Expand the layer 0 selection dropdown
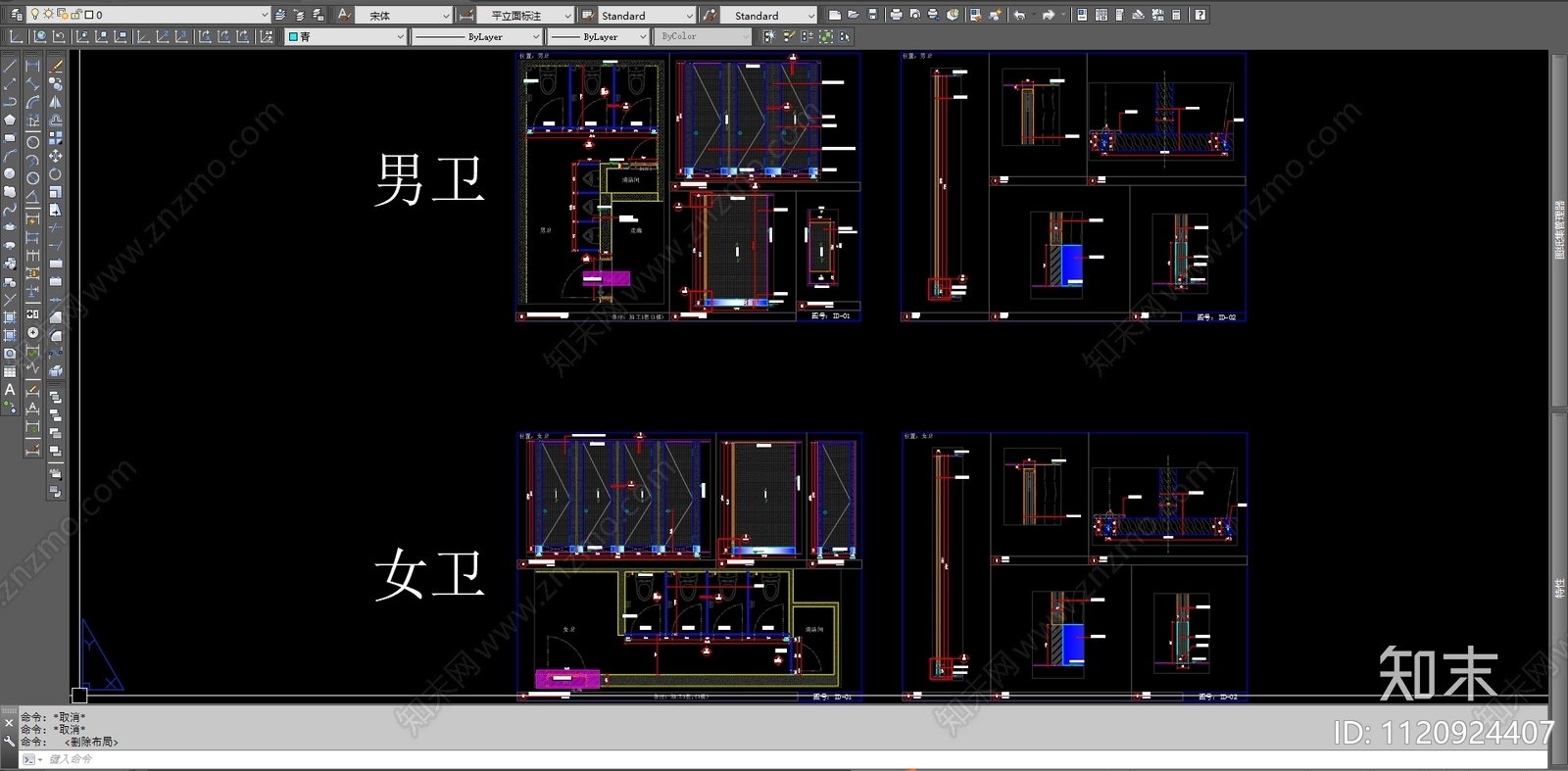The width and height of the screenshot is (1568, 771). (x=264, y=15)
